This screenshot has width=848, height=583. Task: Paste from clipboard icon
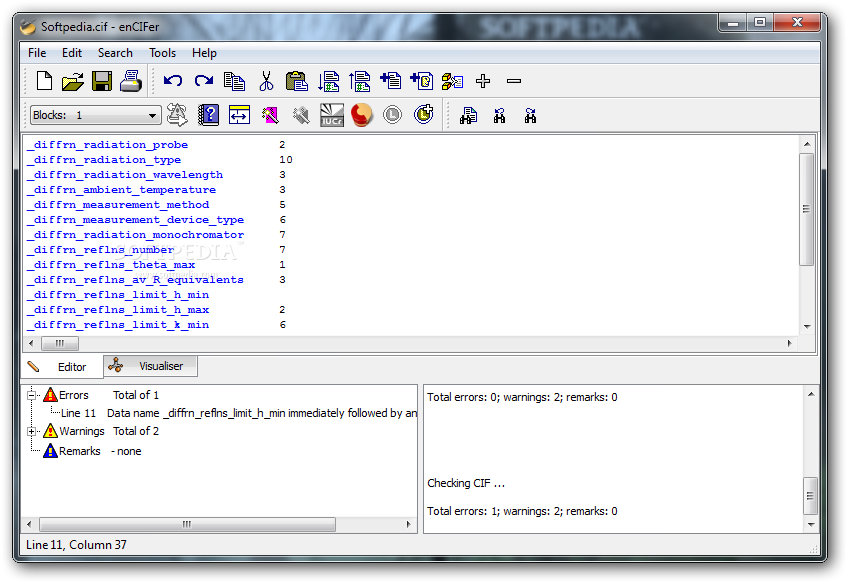coord(297,82)
